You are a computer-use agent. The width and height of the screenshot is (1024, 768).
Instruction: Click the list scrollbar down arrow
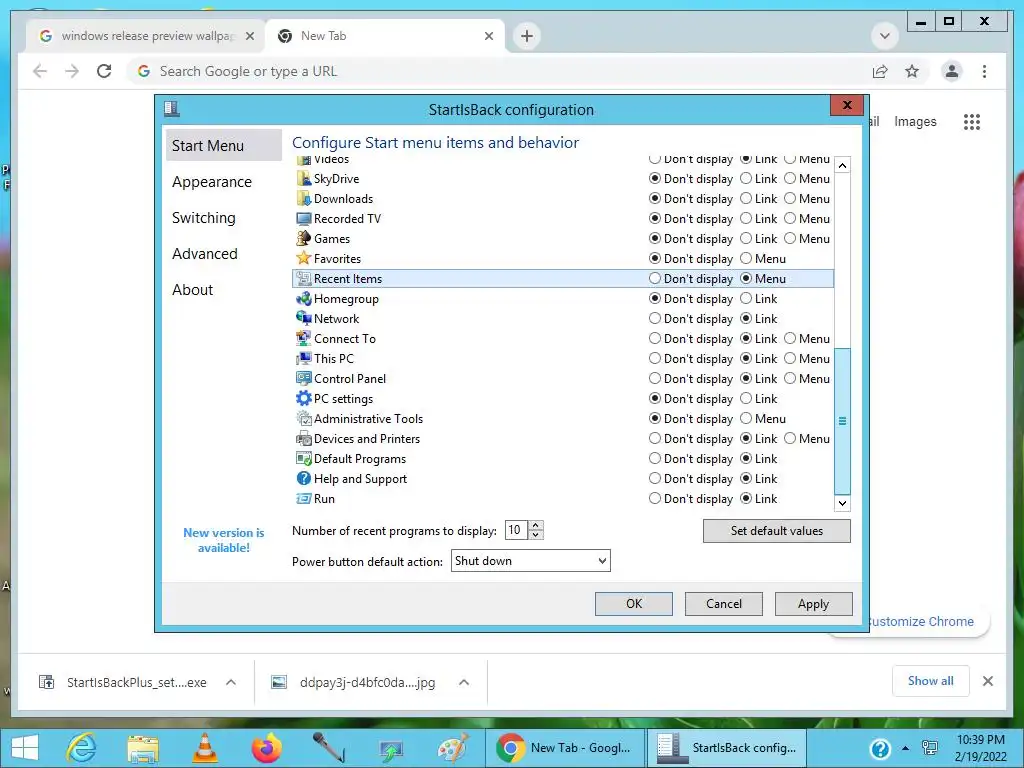coord(842,503)
